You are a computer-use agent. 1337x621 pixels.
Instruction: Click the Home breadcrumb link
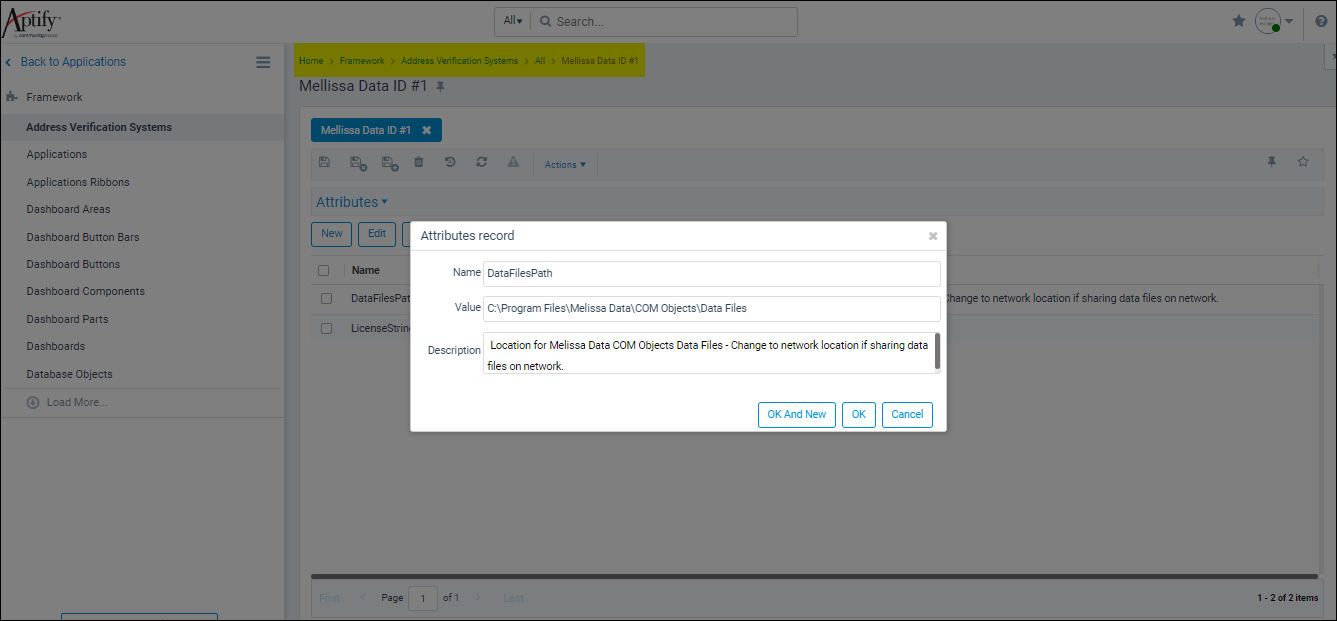click(x=311, y=61)
